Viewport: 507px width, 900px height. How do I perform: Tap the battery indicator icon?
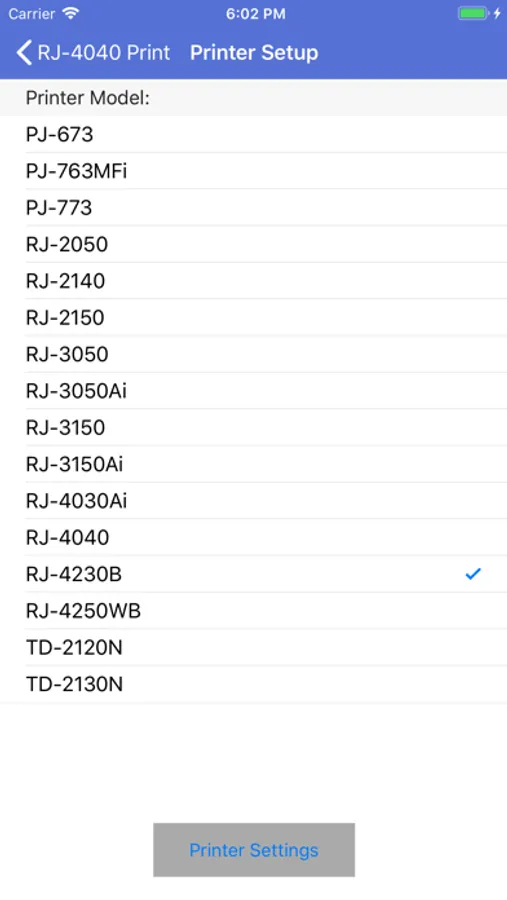point(473,14)
